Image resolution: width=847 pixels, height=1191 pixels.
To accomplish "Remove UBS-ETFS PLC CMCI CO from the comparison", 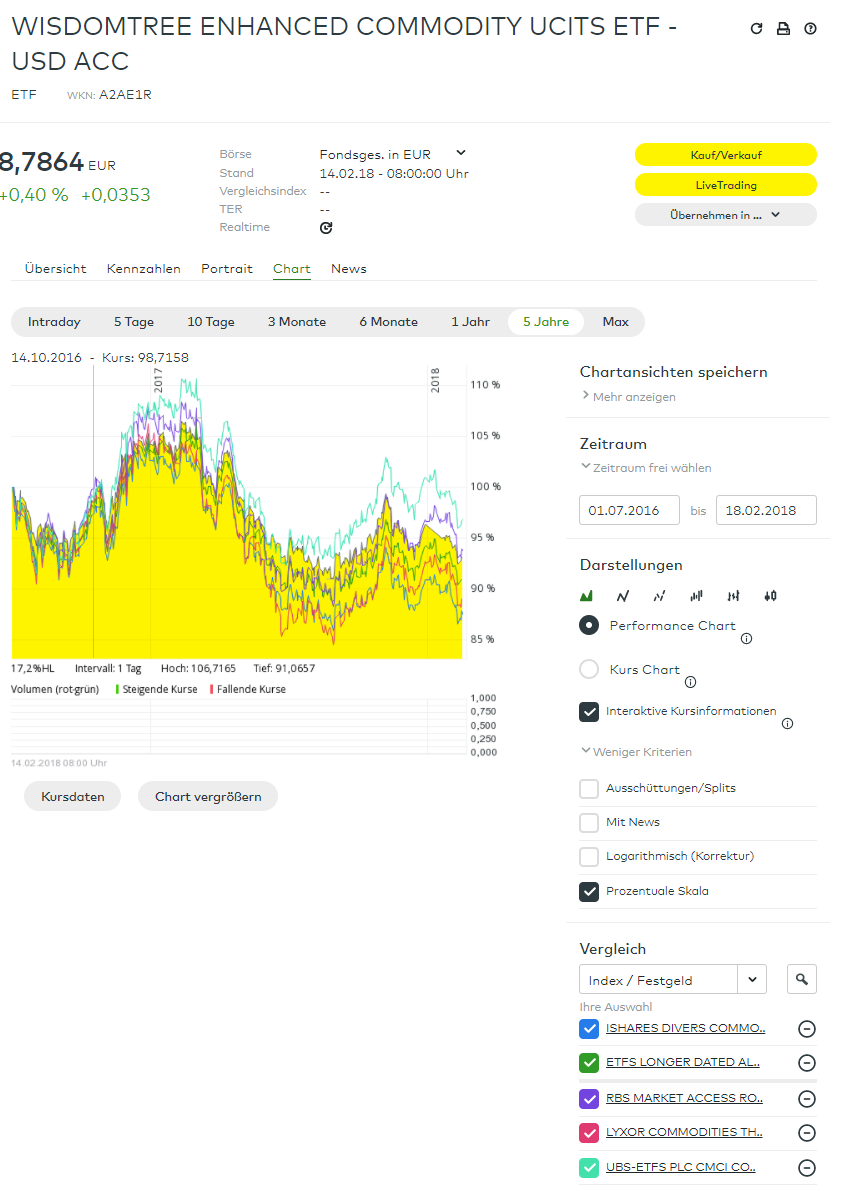I will (x=807, y=1168).
